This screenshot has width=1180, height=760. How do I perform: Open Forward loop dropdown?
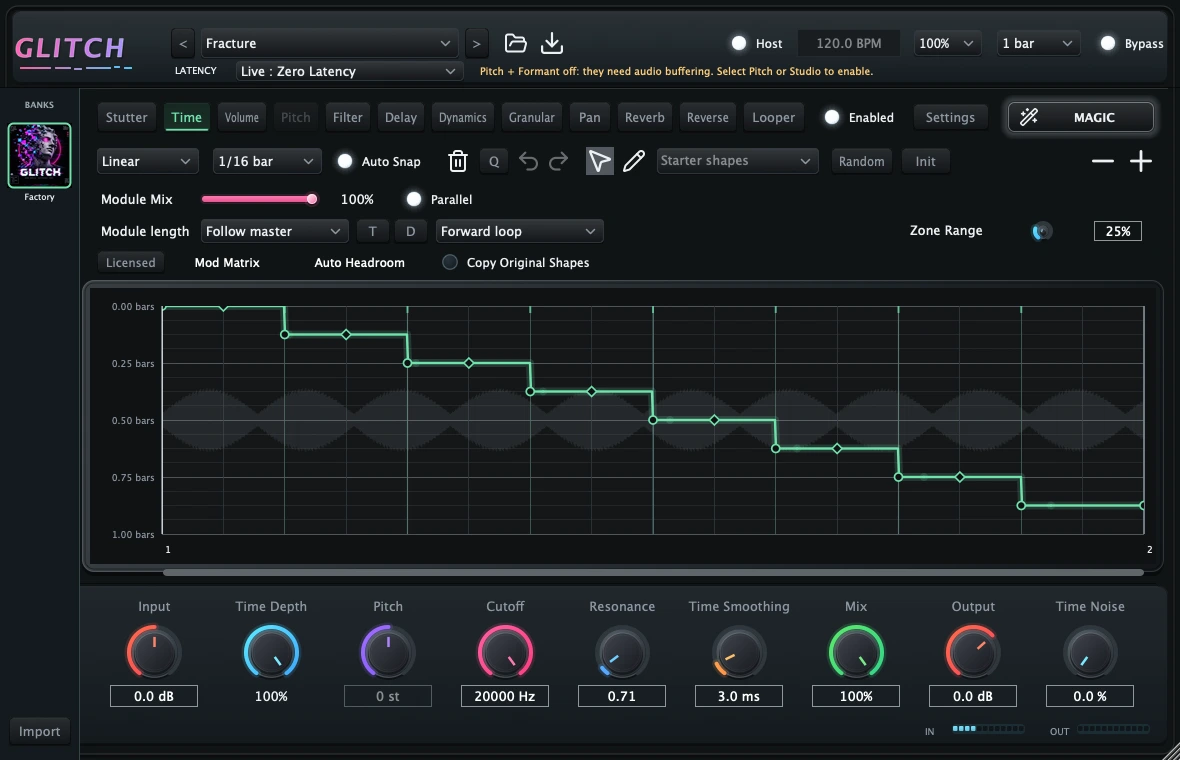coord(519,231)
